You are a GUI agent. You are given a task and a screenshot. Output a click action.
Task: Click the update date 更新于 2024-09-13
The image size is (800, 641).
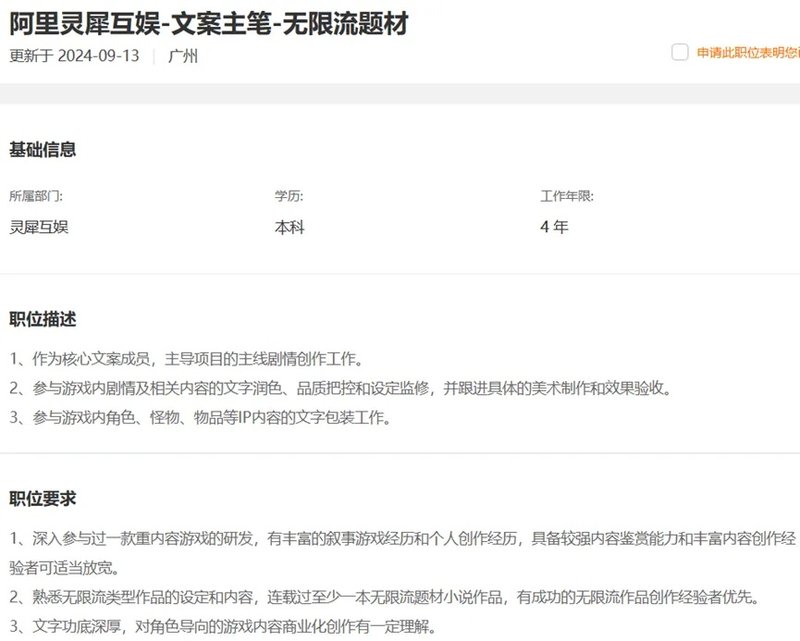click(74, 56)
